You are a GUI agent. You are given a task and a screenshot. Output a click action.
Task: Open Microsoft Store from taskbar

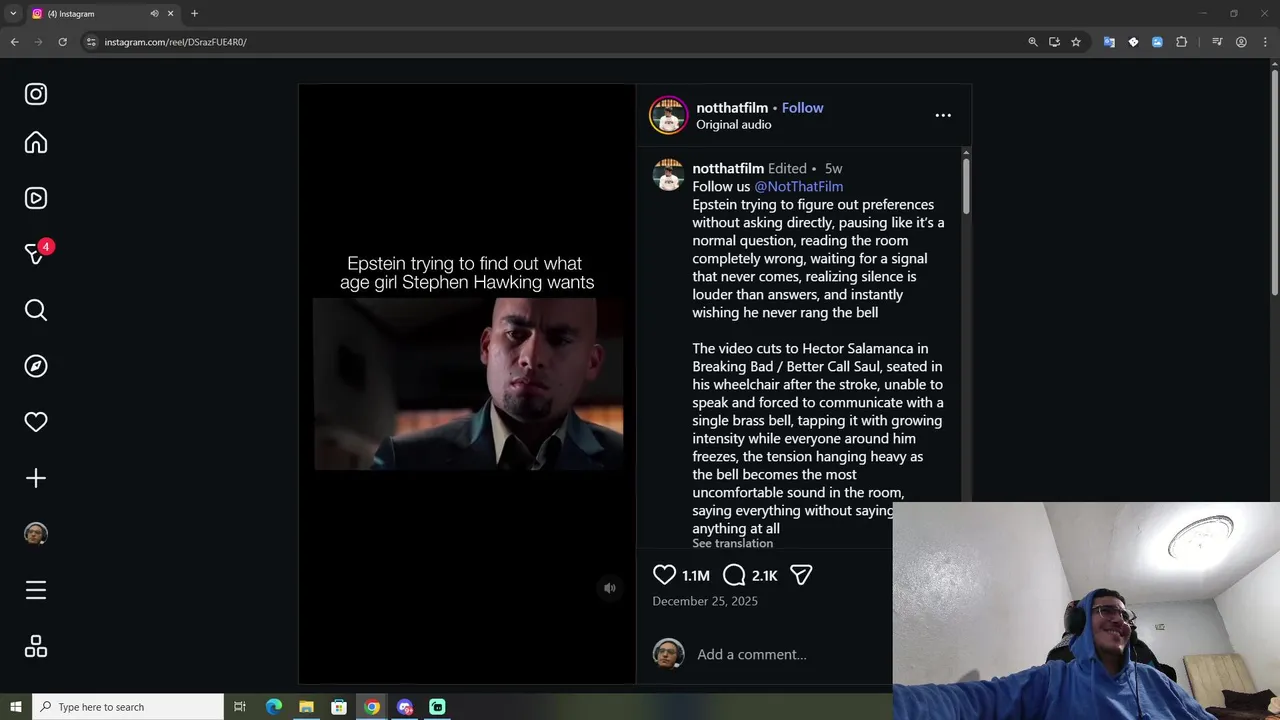[339, 707]
